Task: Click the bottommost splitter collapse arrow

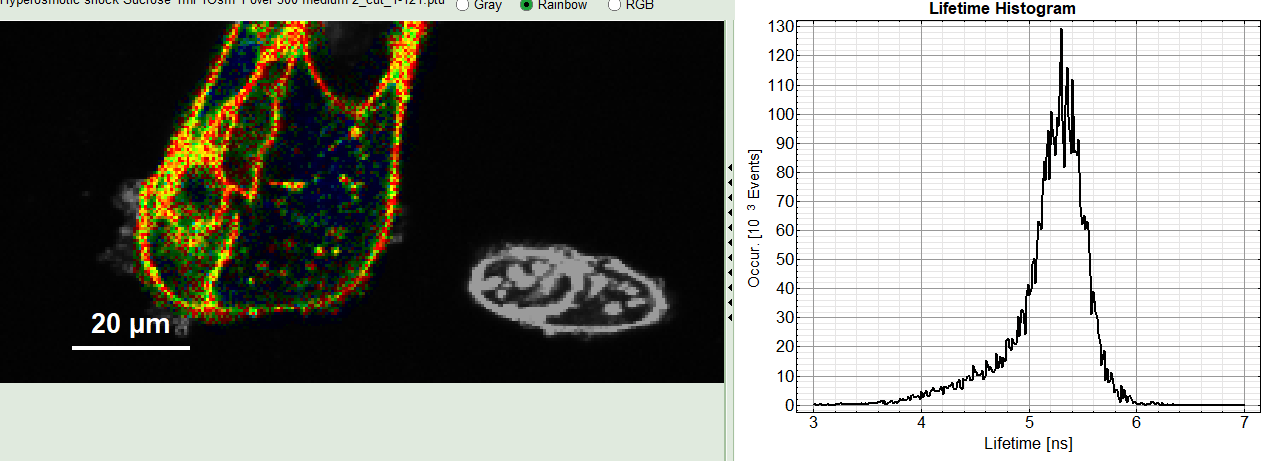Action: click(729, 317)
